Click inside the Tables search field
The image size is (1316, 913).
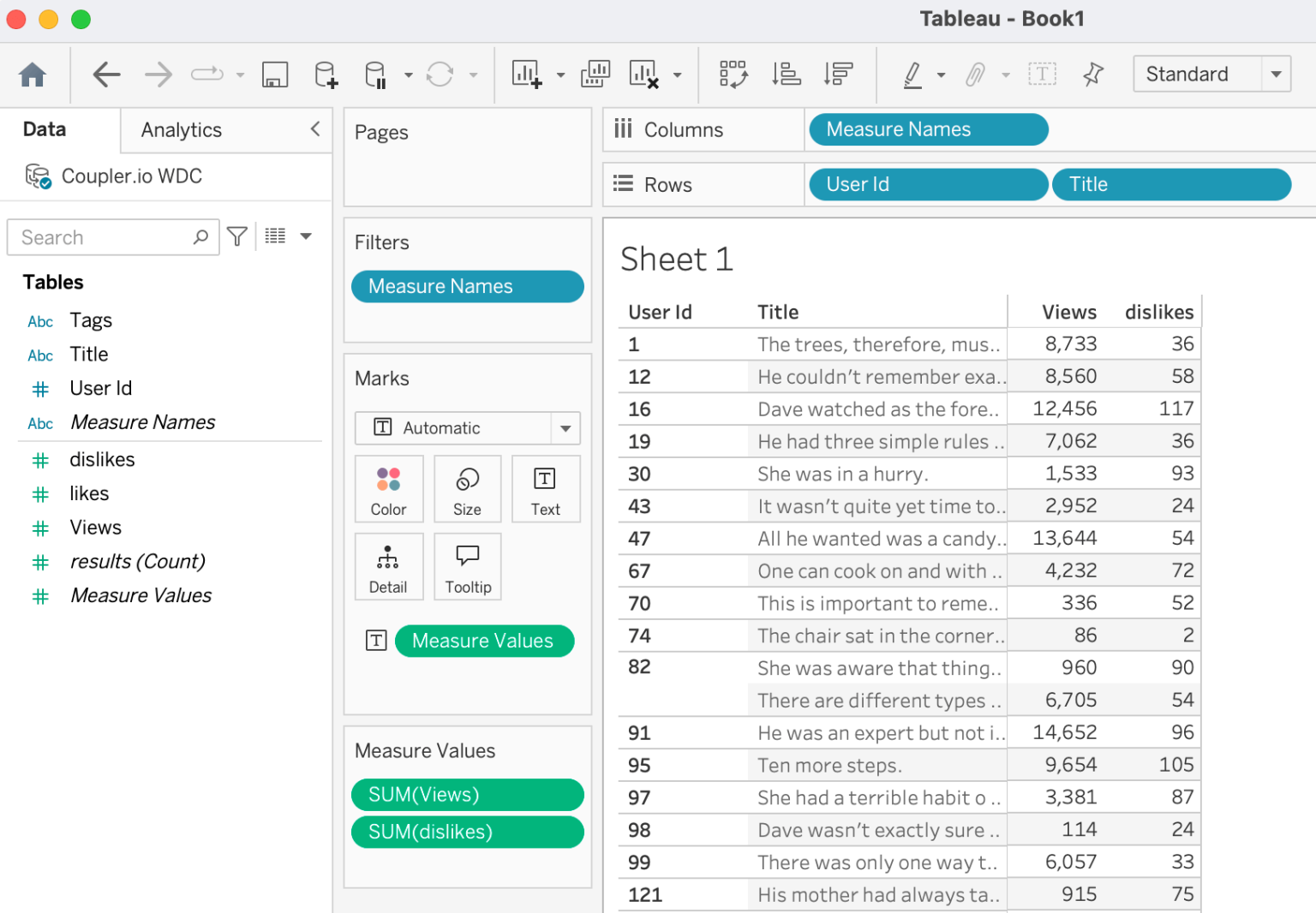tap(103, 236)
